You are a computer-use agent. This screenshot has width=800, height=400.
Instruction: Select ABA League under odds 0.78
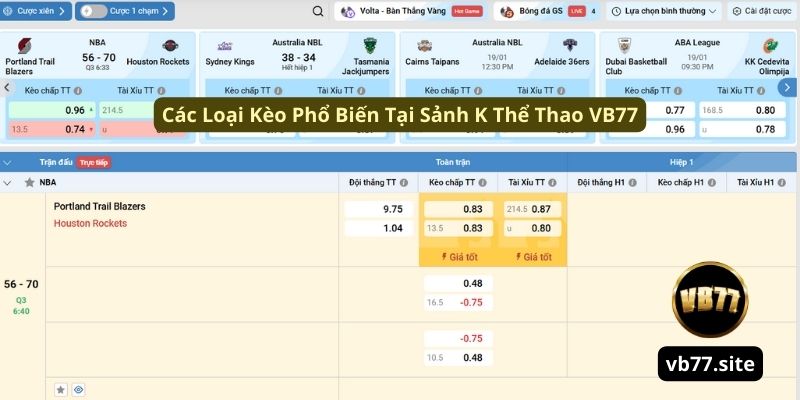[742, 129]
